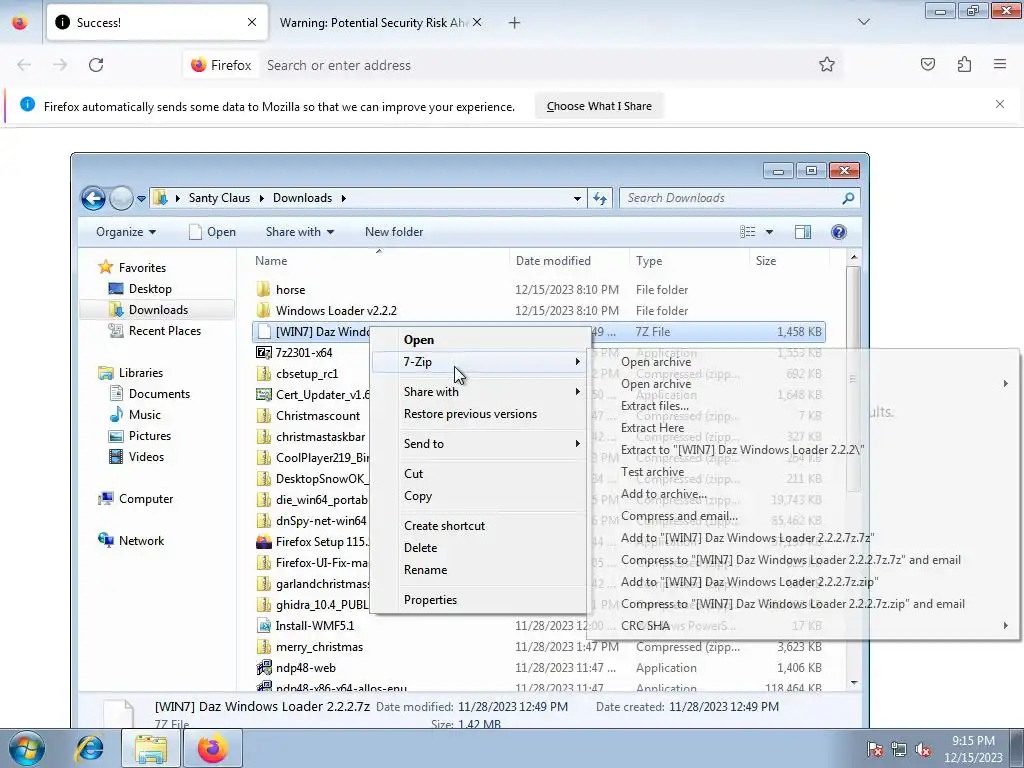The height and width of the screenshot is (768, 1024).
Task: Select the Windows Loader v2.2.2 folder
Action: (x=336, y=310)
